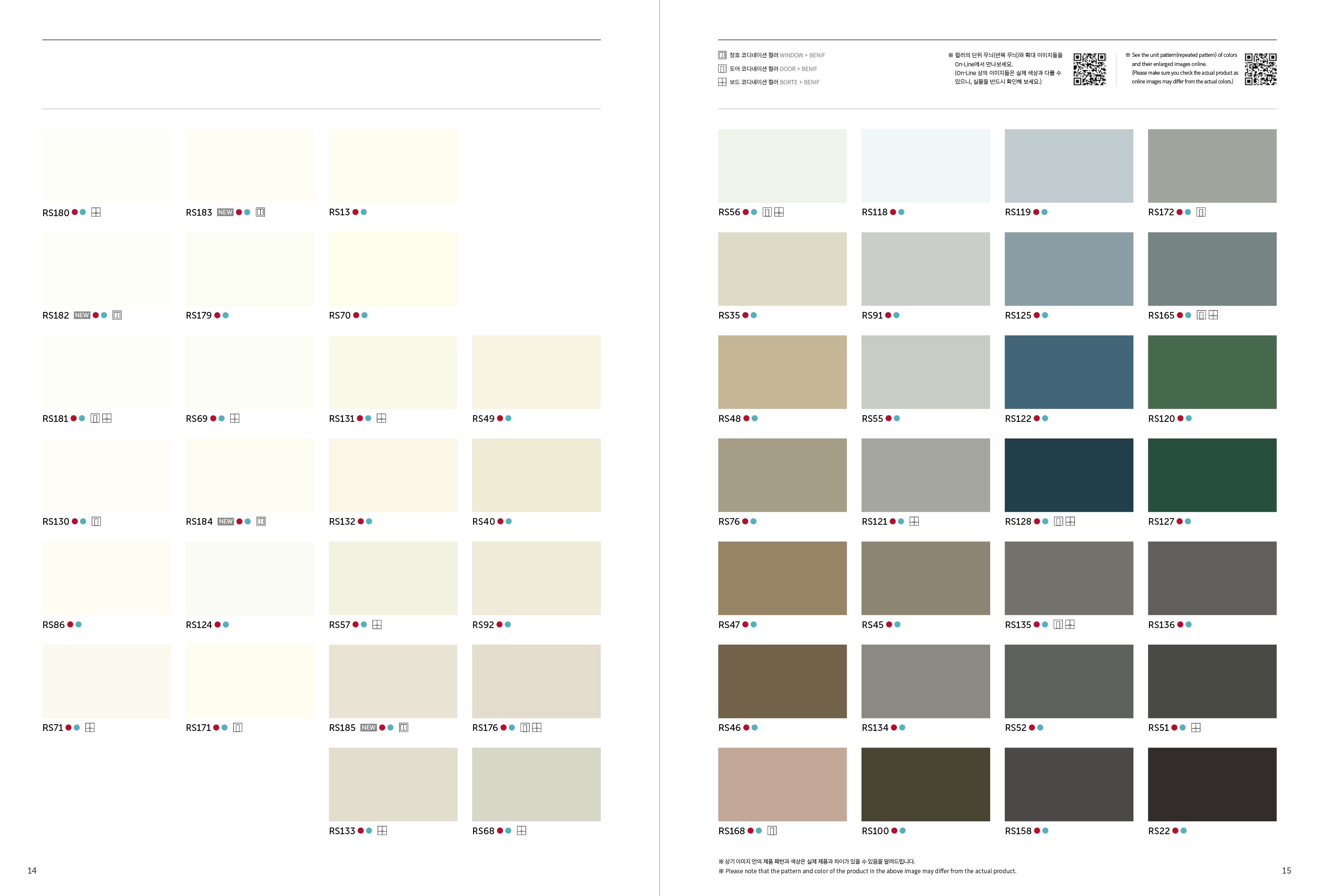This screenshot has height=896, width=1318.
Task: Click the BORTE + BENIF legend icon
Action: click(x=722, y=82)
